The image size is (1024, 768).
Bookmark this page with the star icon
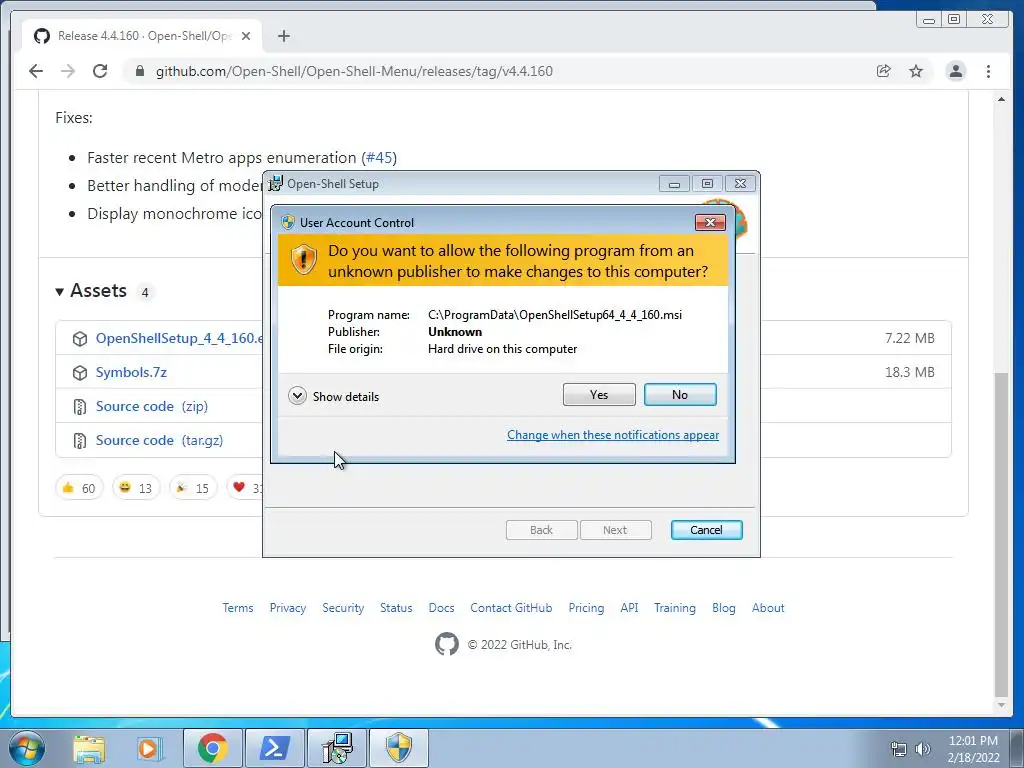[916, 71]
